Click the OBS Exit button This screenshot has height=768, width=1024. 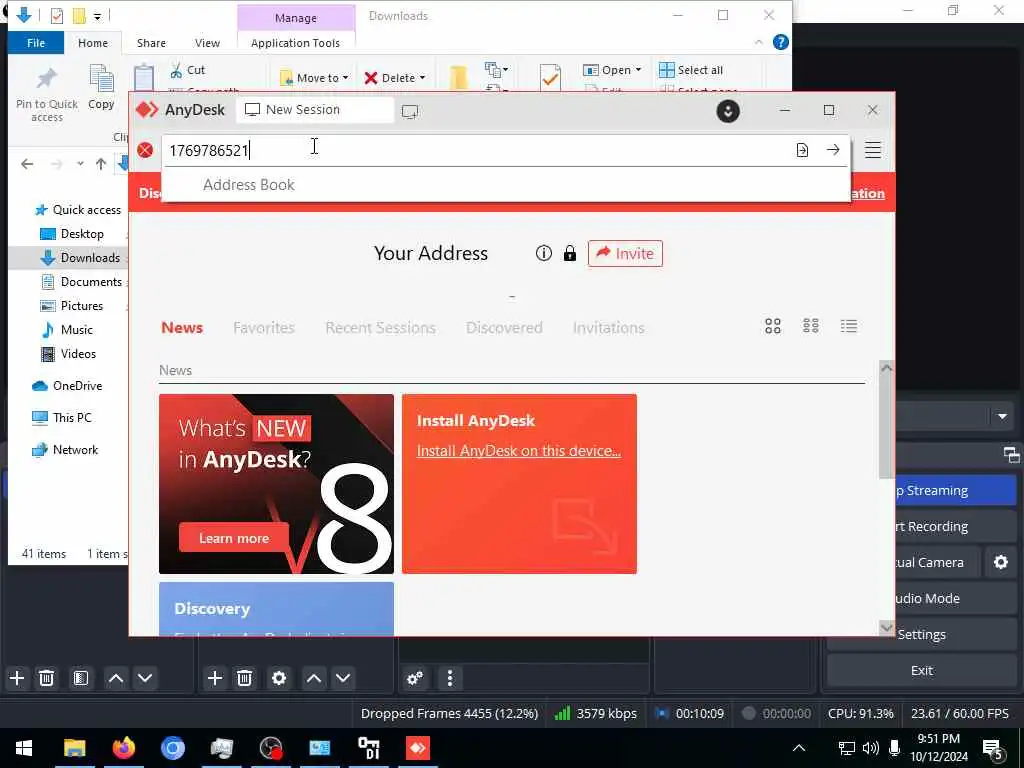coord(921,670)
